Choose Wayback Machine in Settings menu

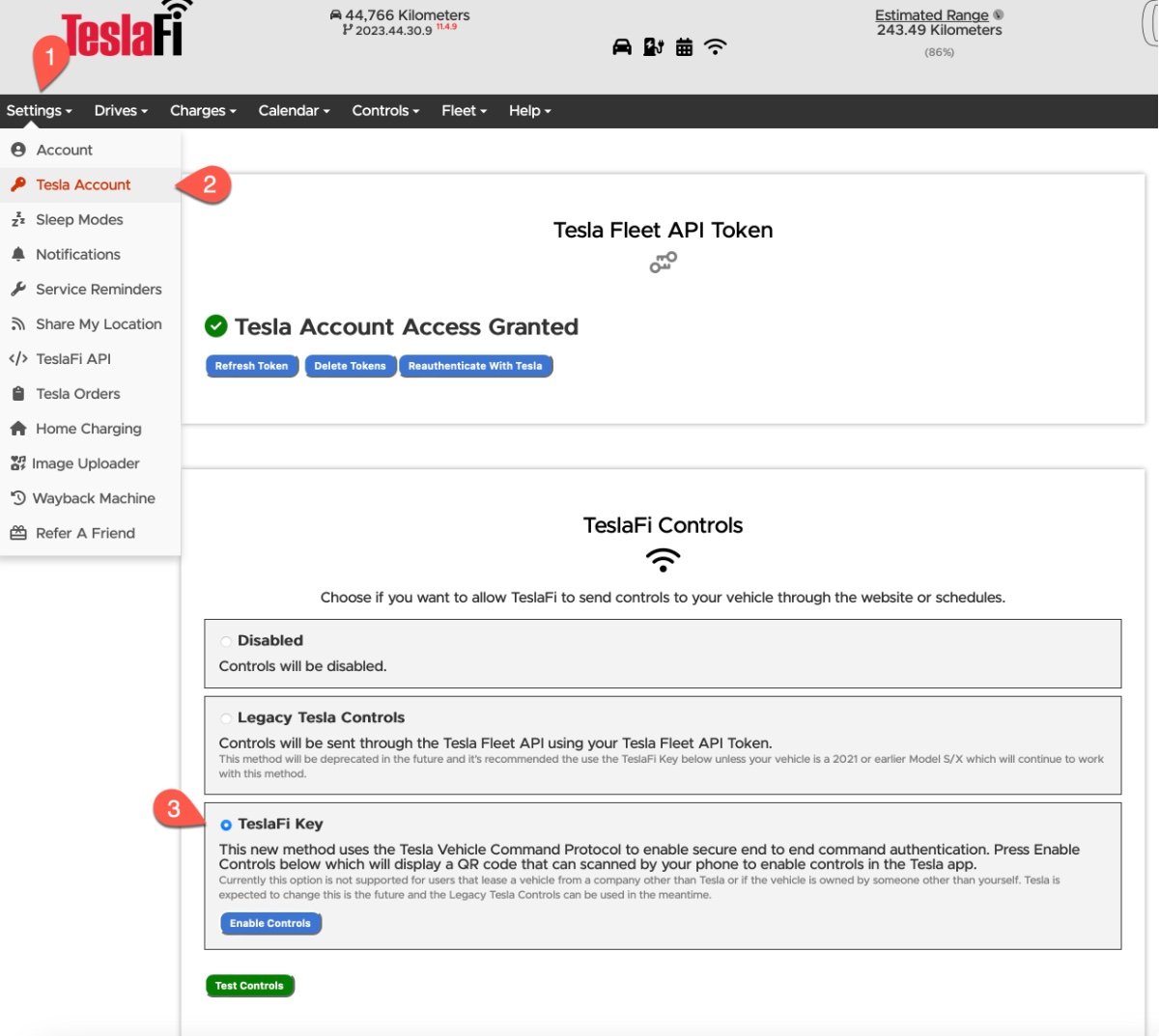point(94,498)
